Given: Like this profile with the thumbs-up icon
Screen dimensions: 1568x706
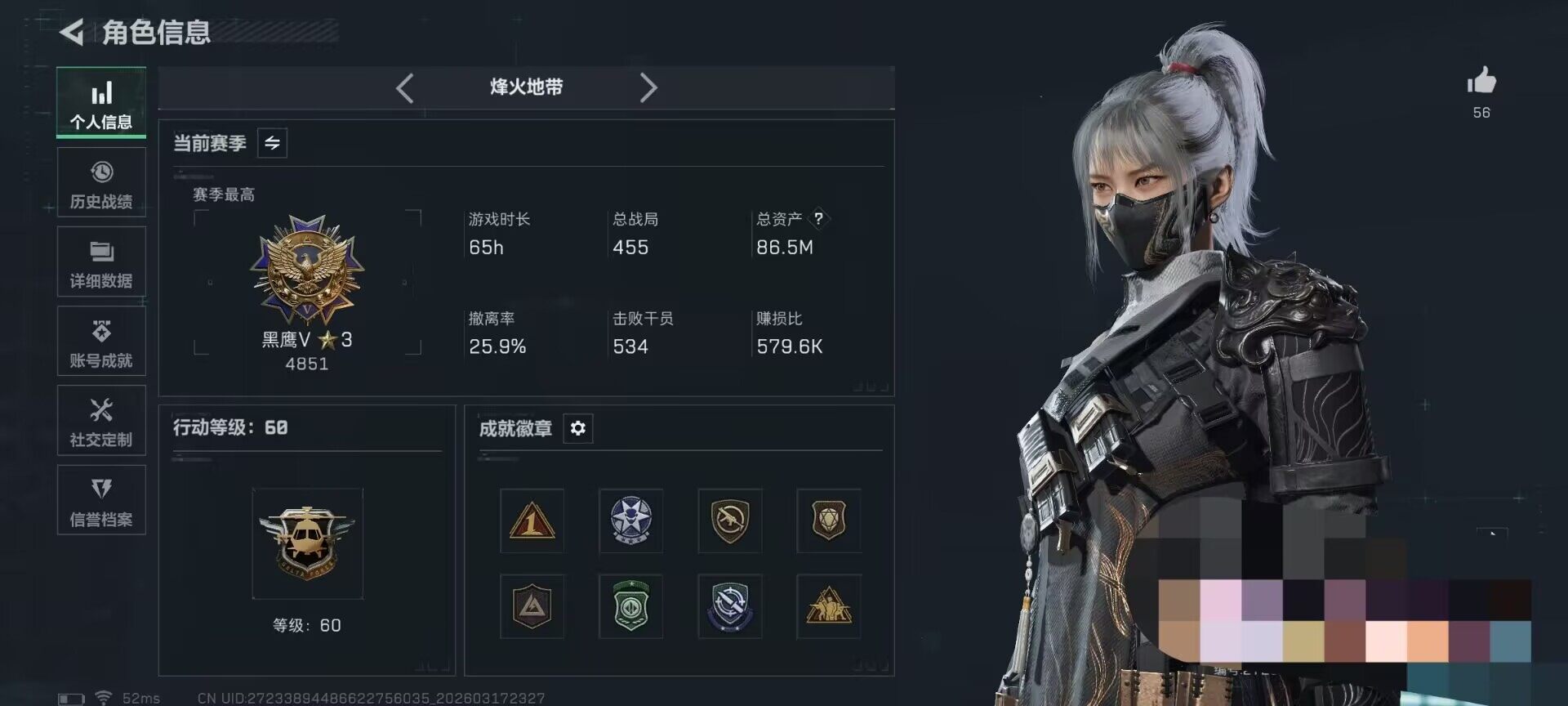Looking at the screenshot, I should (1481, 80).
